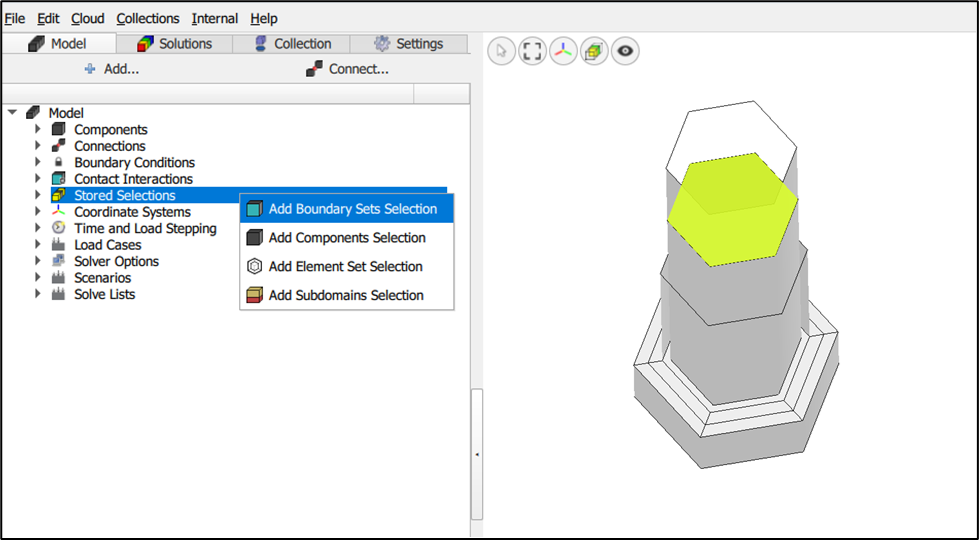This screenshot has height=540, width=979.
Task: Open the Collections menu
Action: (148, 19)
